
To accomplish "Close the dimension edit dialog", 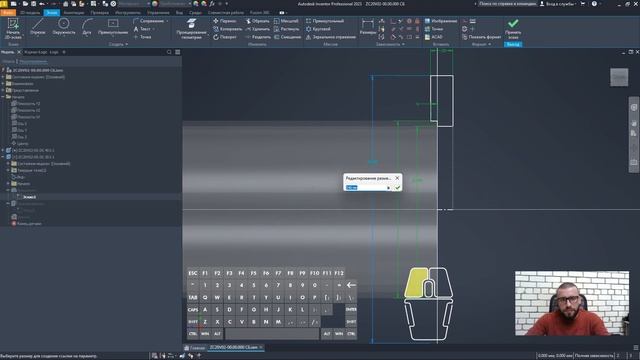I will click(397, 178).
